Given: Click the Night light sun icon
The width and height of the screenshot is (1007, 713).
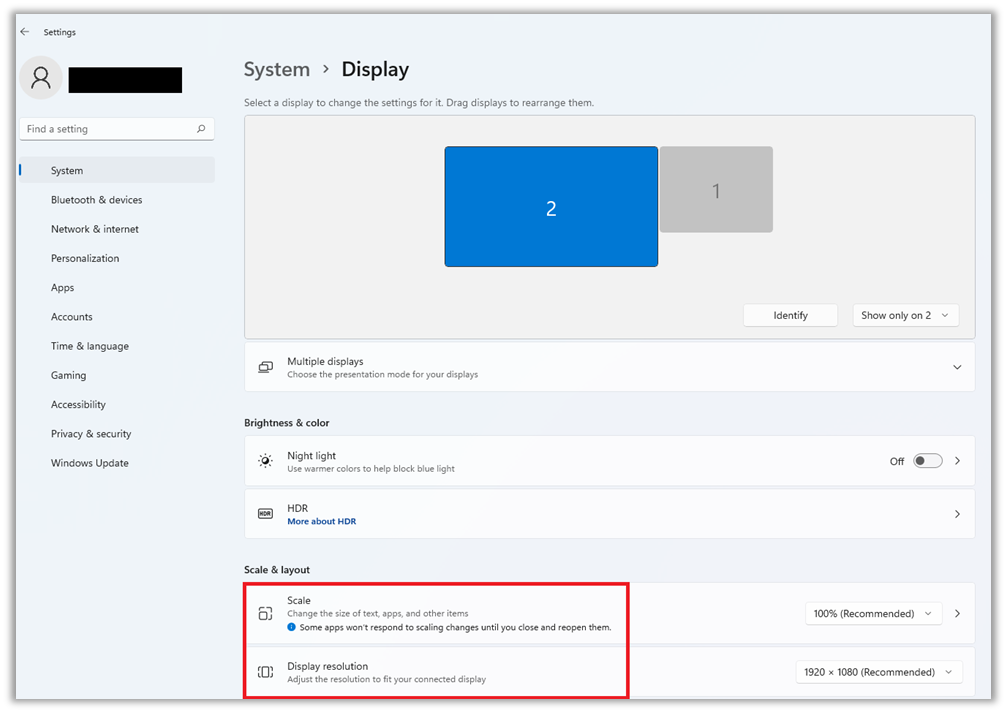Looking at the screenshot, I should pos(265,461).
